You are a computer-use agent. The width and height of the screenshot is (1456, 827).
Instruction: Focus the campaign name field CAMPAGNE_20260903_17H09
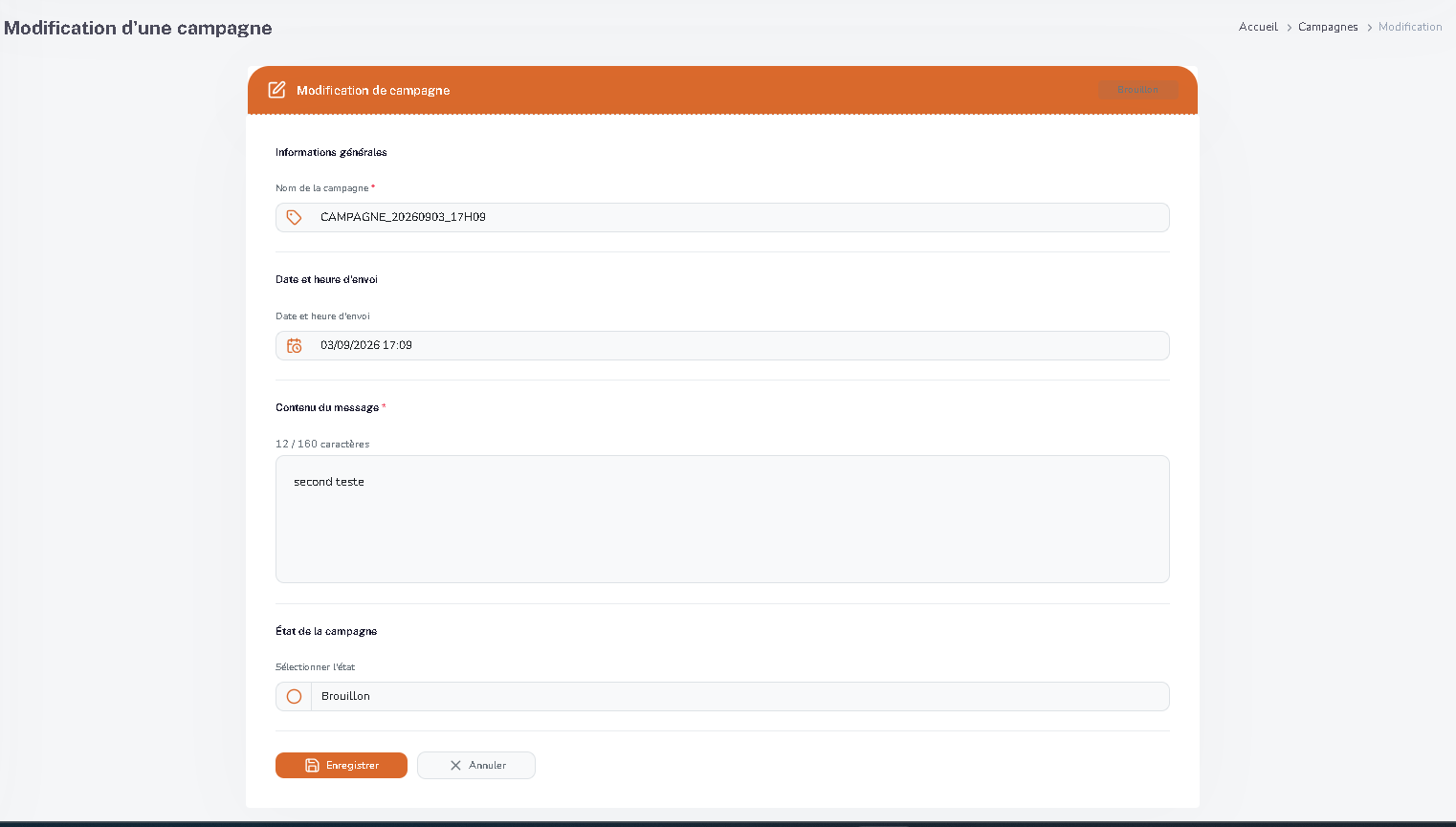tap(722, 217)
